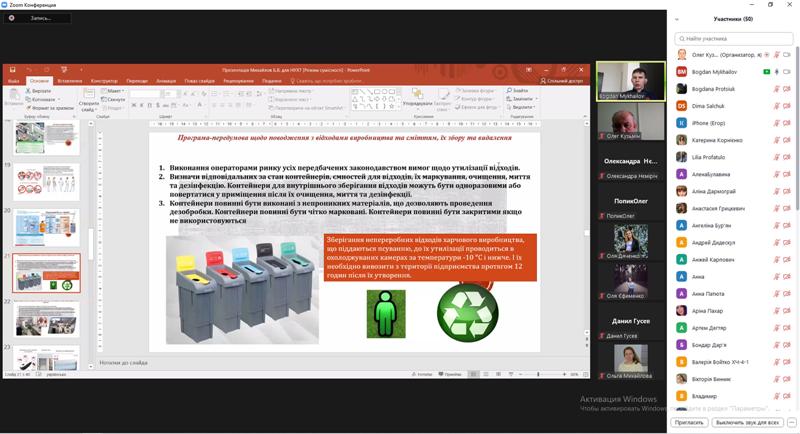Open the Упорядкувати (Arrange) dropdown
The width and height of the screenshot is (800, 434).
pyautogui.click(x=417, y=98)
